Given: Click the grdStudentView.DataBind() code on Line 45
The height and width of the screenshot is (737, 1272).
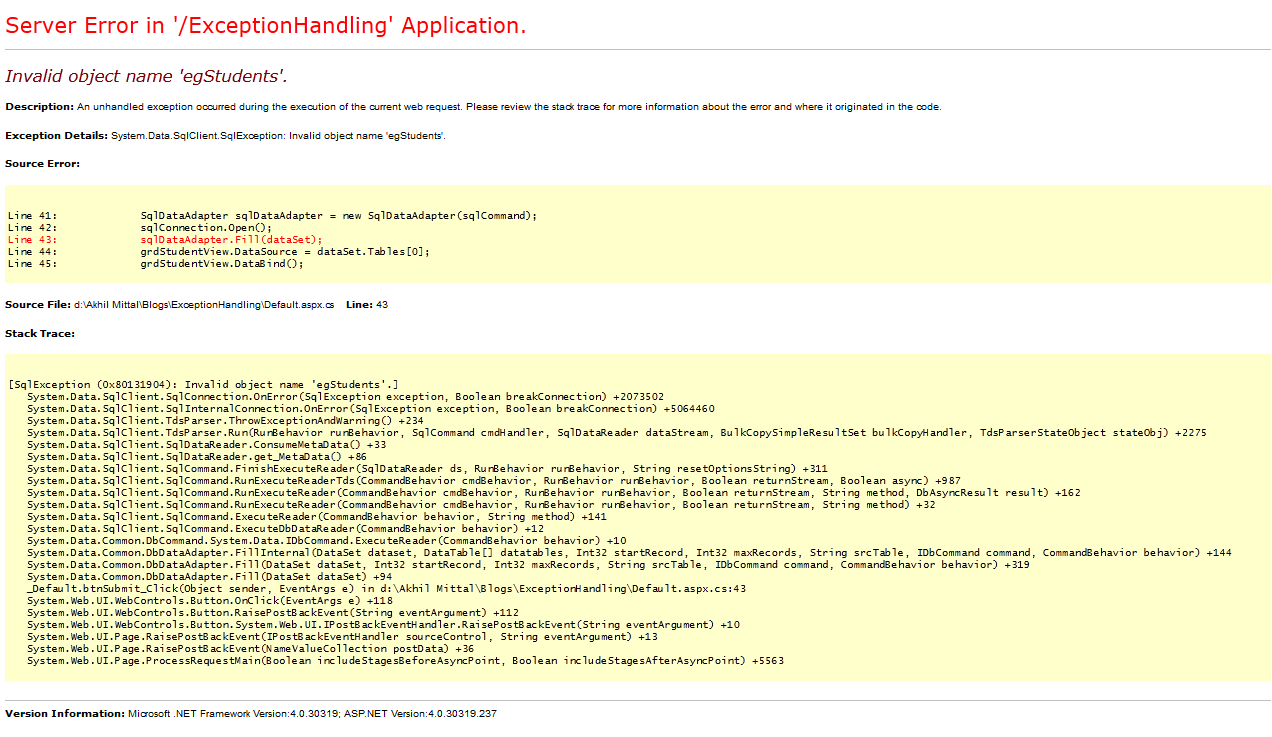Looking at the screenshot, I should 221,264.
